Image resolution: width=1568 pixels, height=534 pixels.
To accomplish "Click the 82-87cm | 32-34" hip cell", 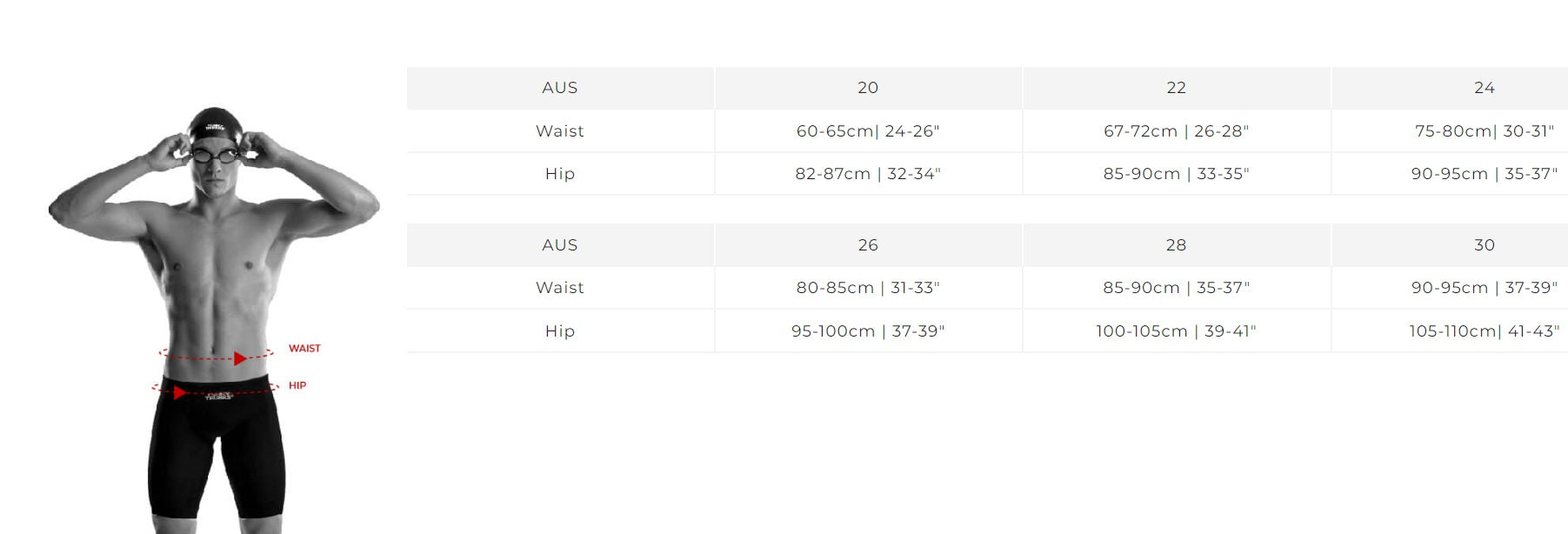I will (867, 174).
